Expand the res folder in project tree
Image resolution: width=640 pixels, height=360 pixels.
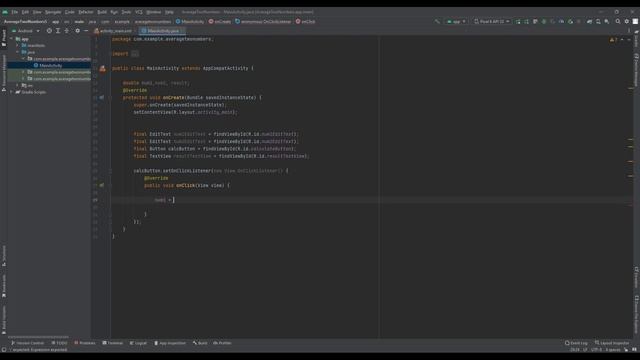[x=18, y=85]
